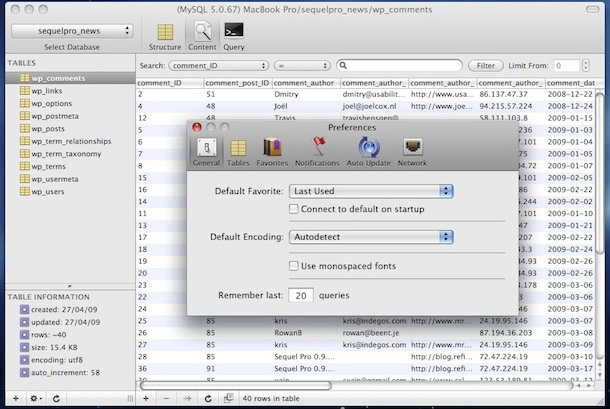Select the General preferences tab
The width and height of the screenshot is (610, 409).
coord(206,152)
